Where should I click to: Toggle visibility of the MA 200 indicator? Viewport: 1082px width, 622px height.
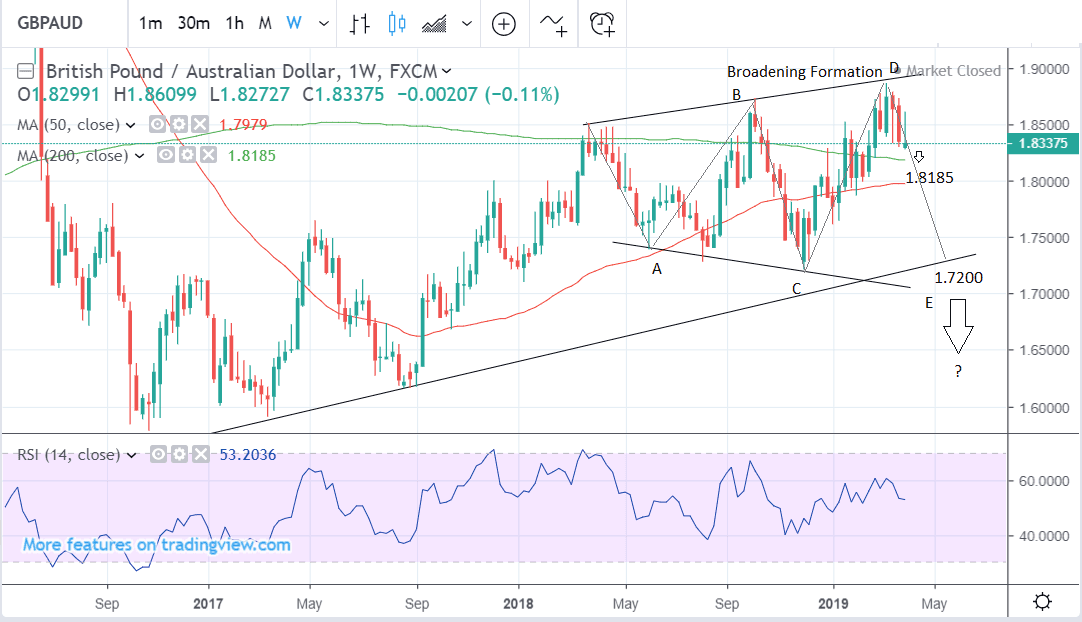[x=165, y=155]
